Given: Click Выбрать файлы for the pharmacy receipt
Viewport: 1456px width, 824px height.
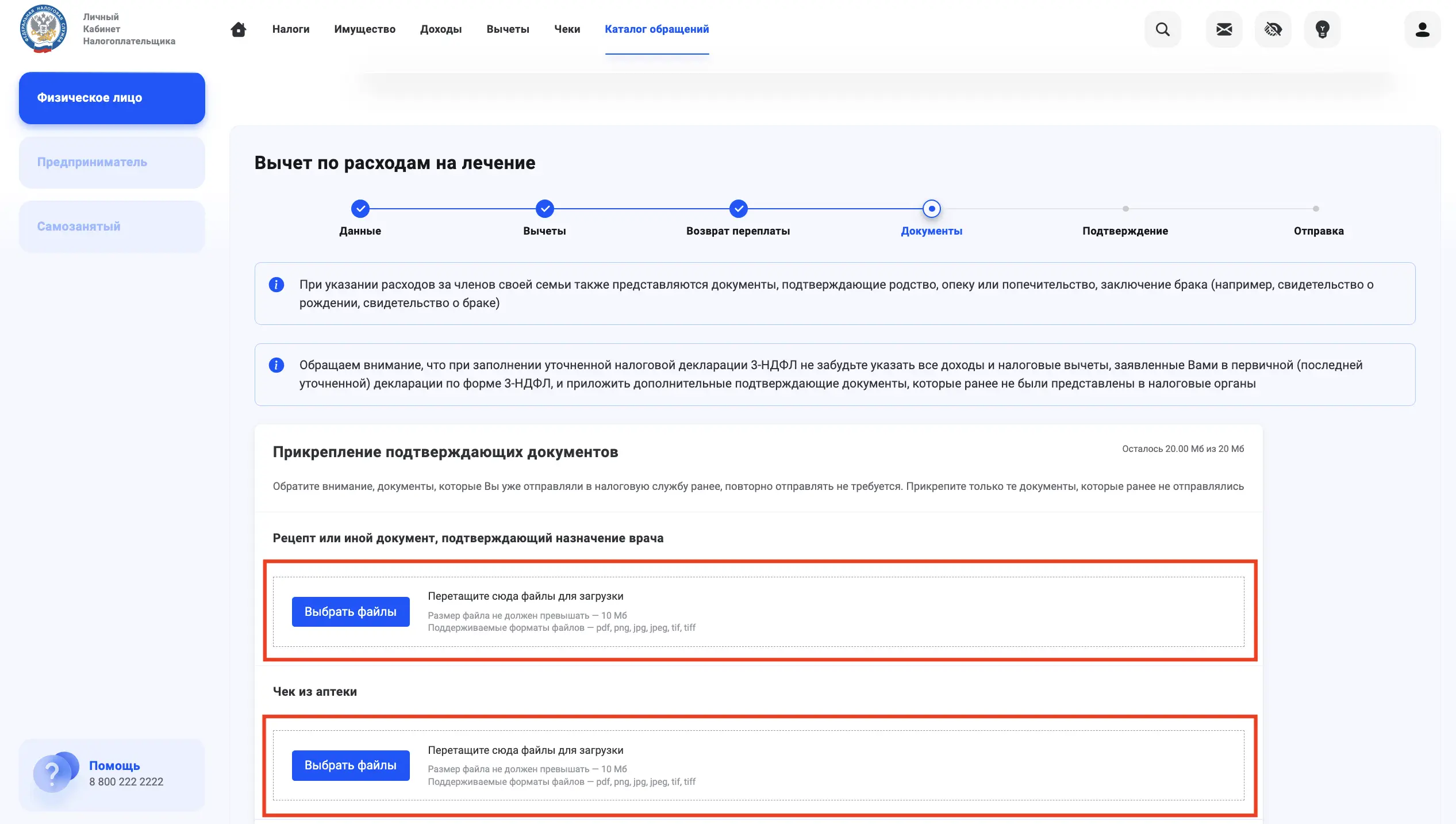Looking at the screenshot, I should pos(351,765).
